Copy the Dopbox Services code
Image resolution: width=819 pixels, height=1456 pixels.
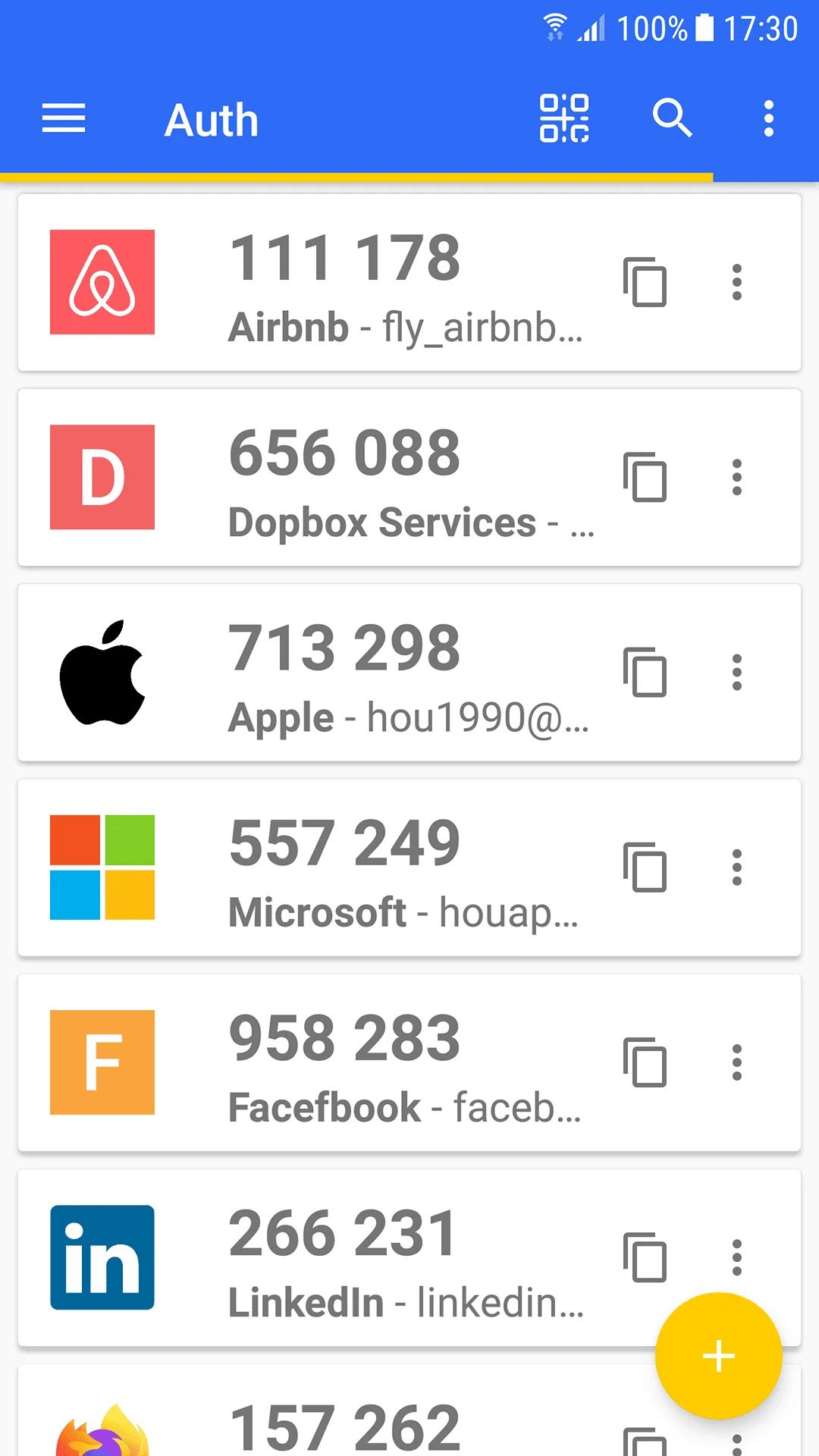pyautogui.click(x=646, y=478)
